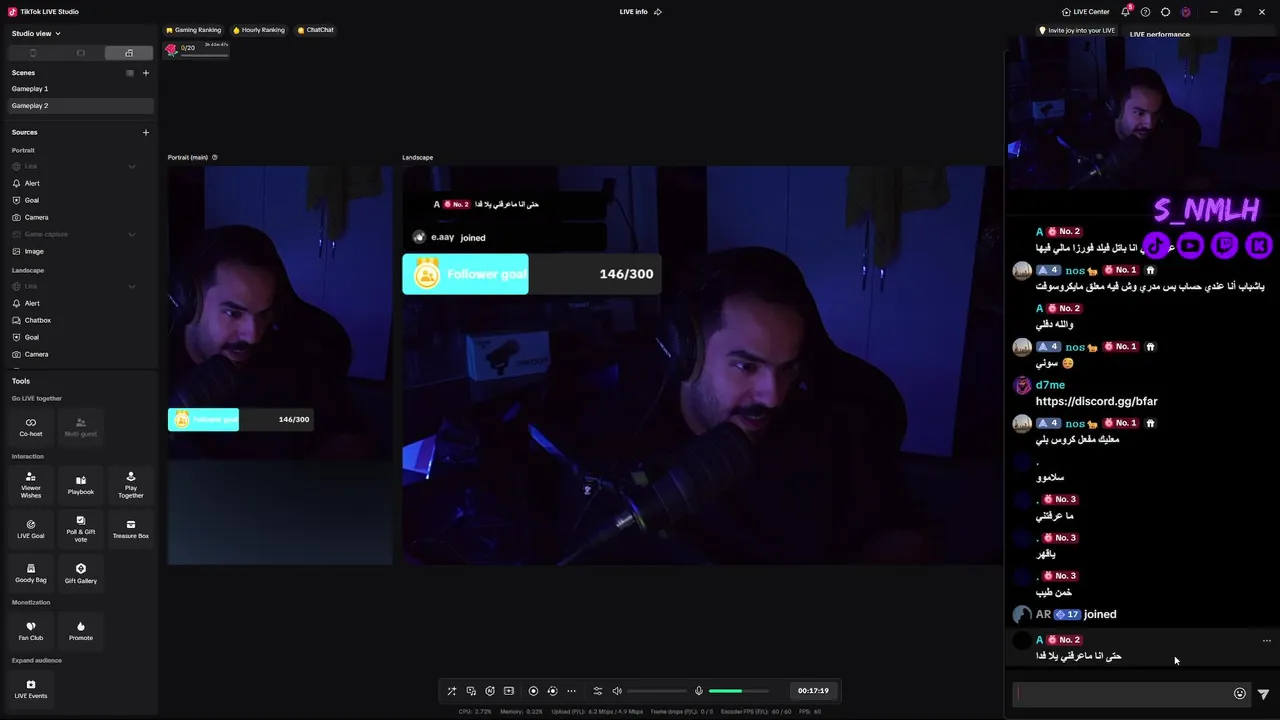
Task: Open the Multi-guest tool
Action: pyautogui.click(x=81, y=427)
